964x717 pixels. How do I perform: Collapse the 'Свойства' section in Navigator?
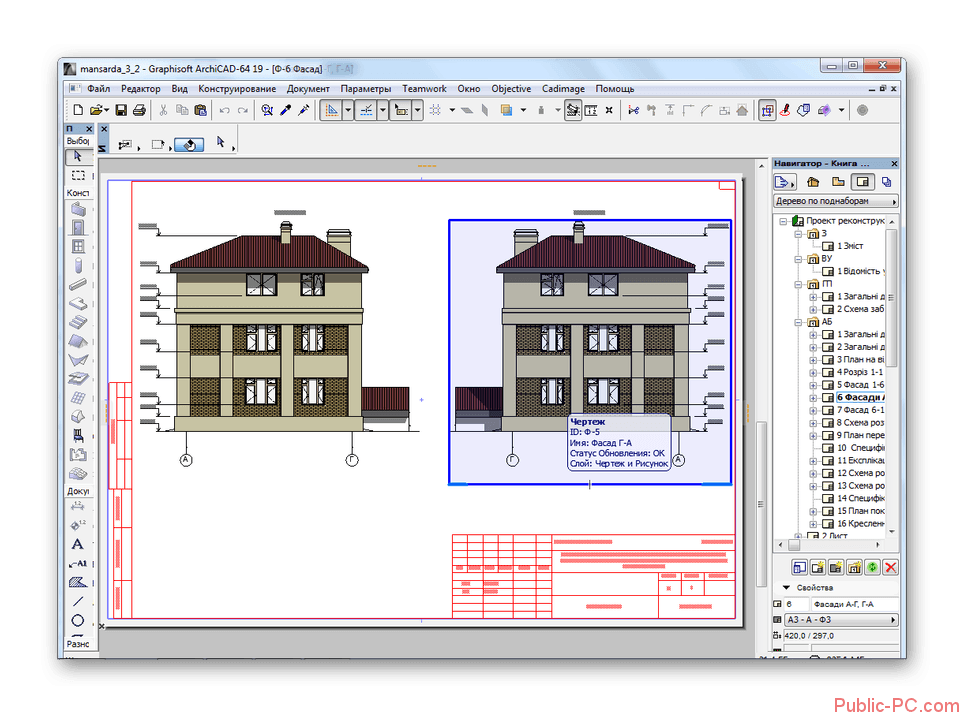click(786, 588)
